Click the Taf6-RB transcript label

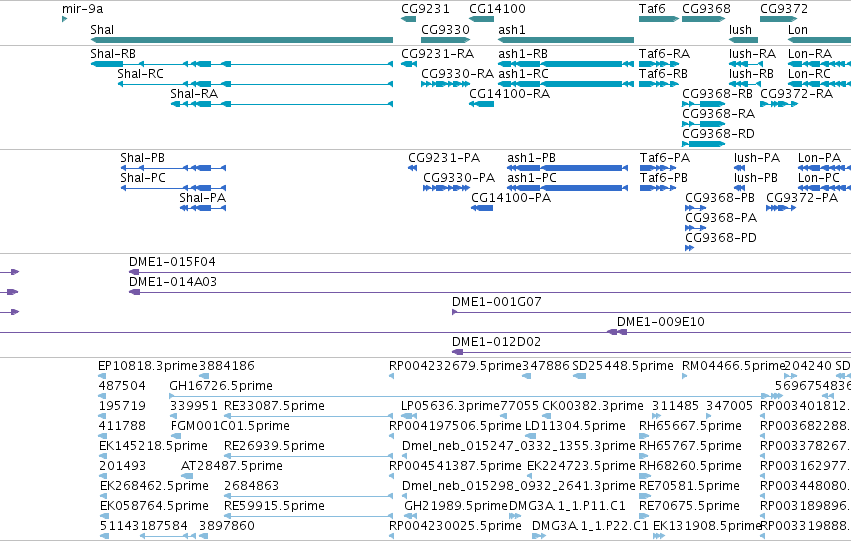click(663, 74)
